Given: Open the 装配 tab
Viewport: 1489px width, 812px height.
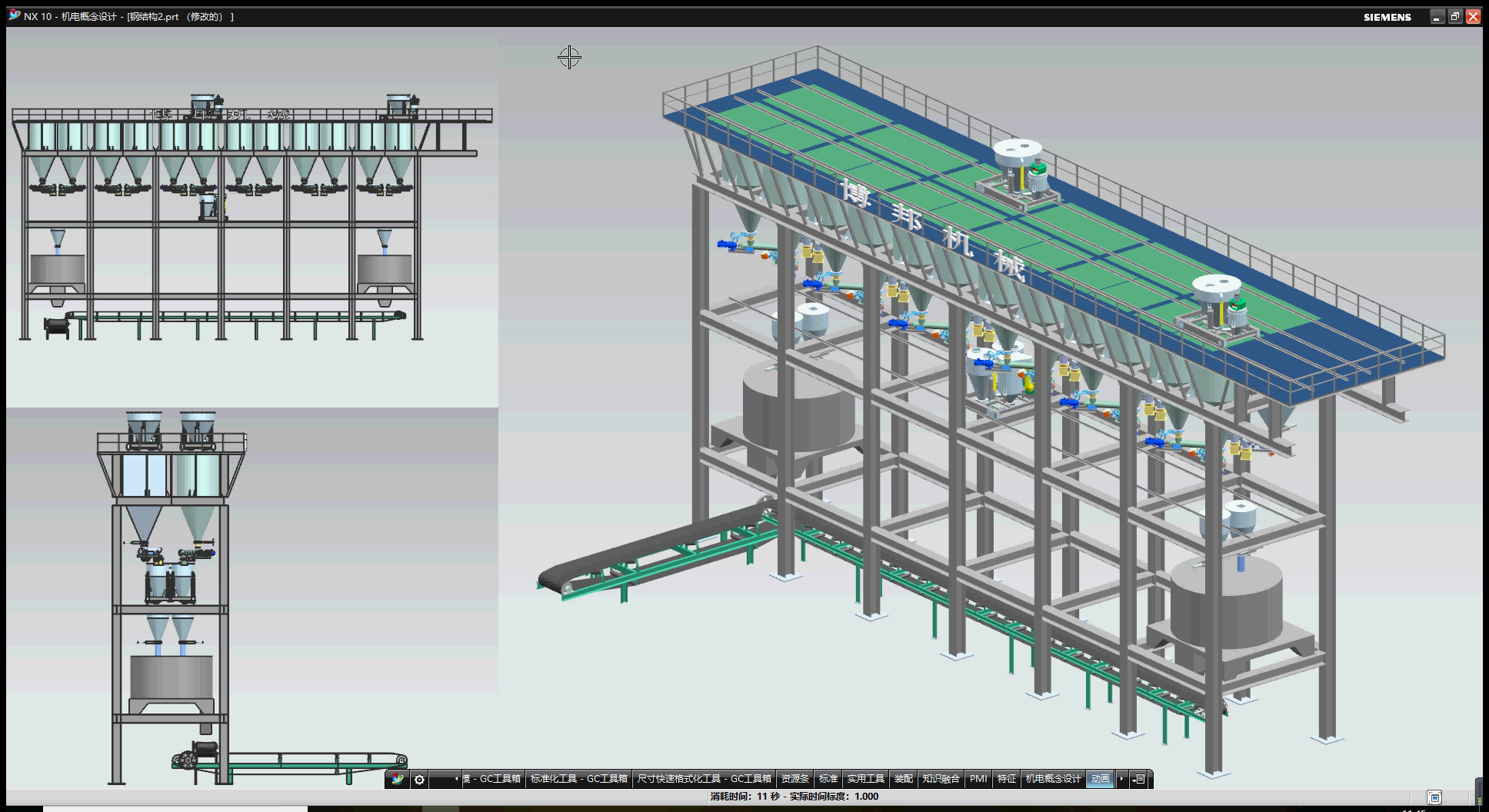Looking at the screenshot, I should [x=903, y=779].
